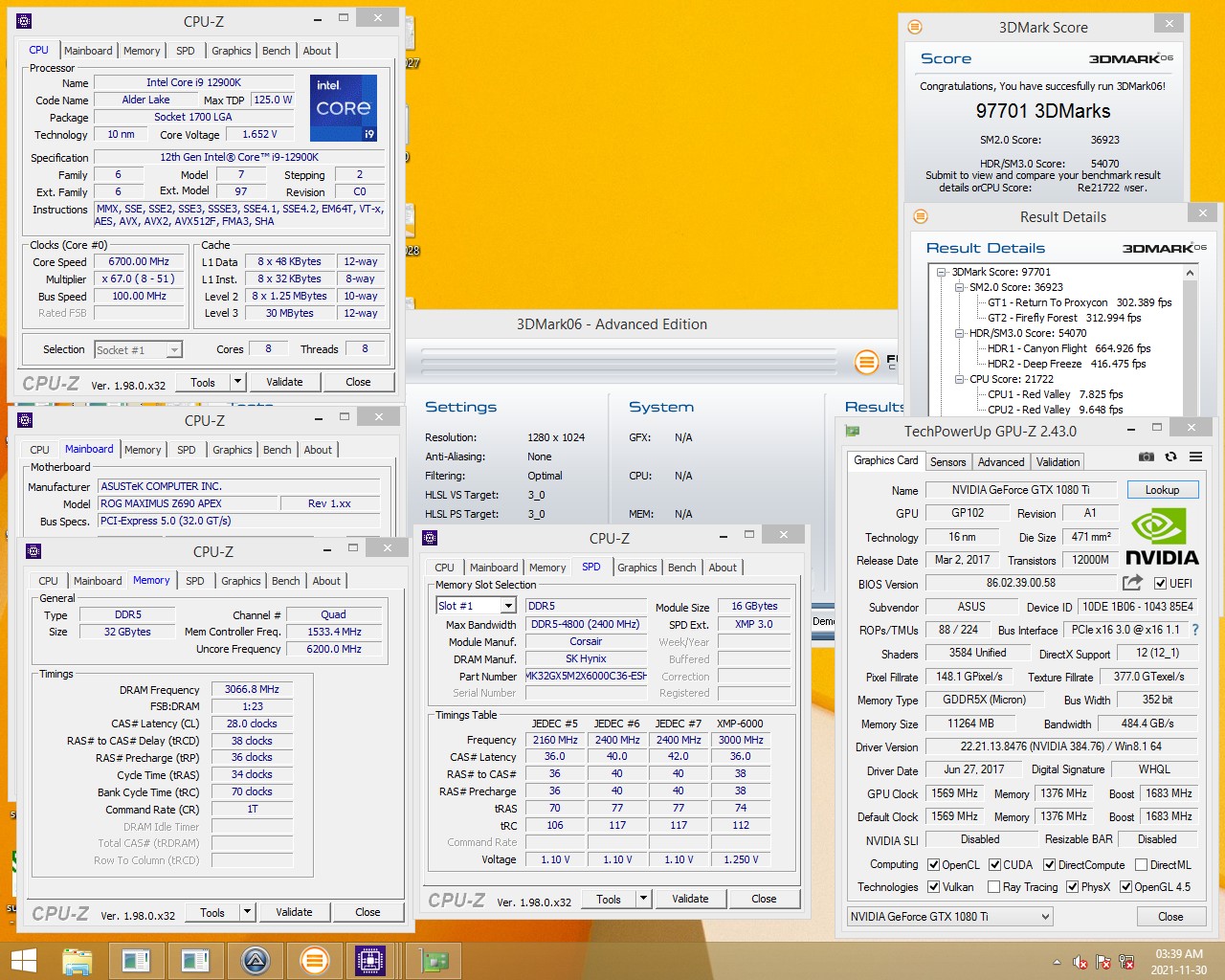
Task: Open the Socket #1 selection dropdown
Action: pos(138,349)
